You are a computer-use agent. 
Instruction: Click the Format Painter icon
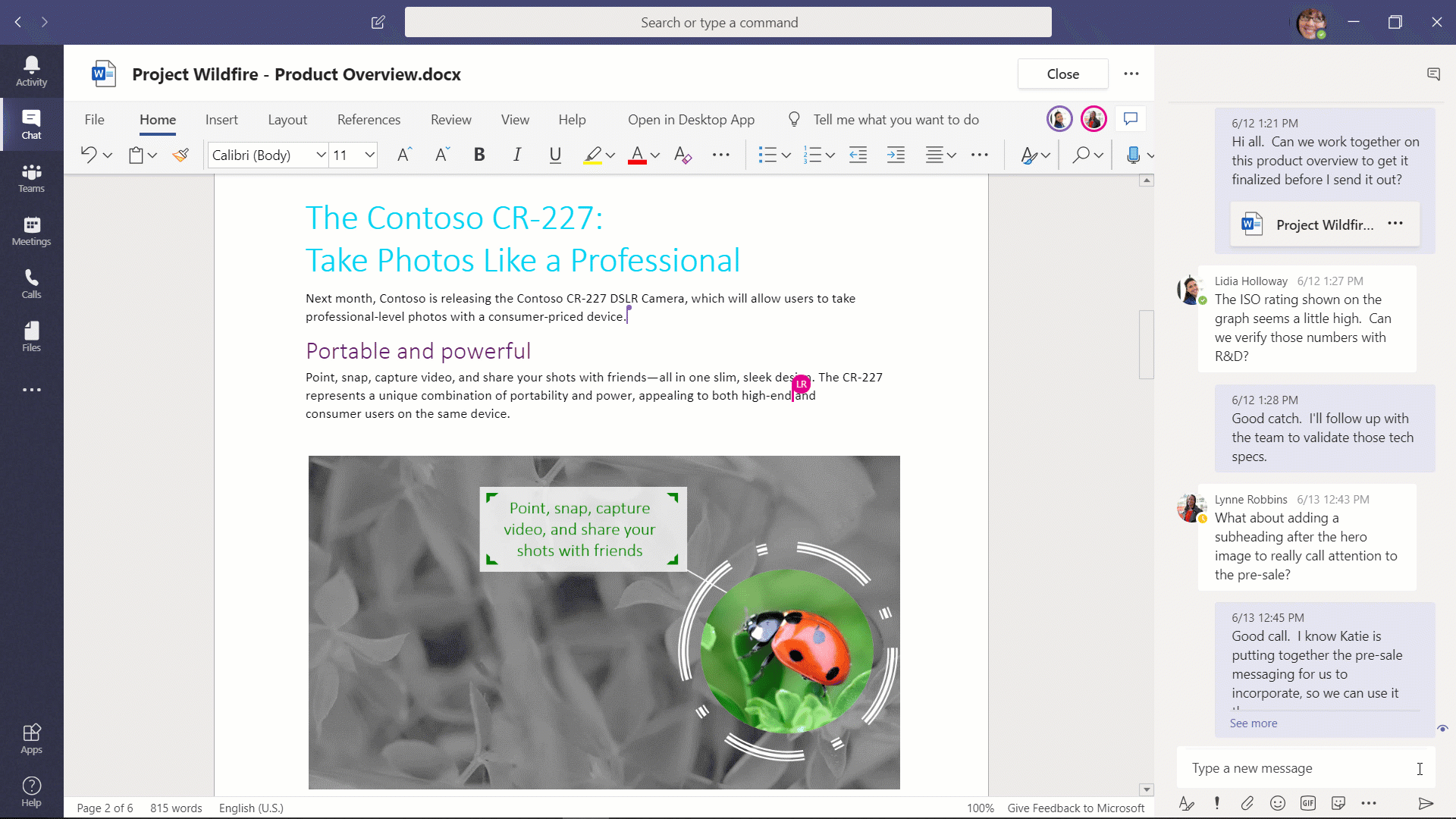(180, 155)
